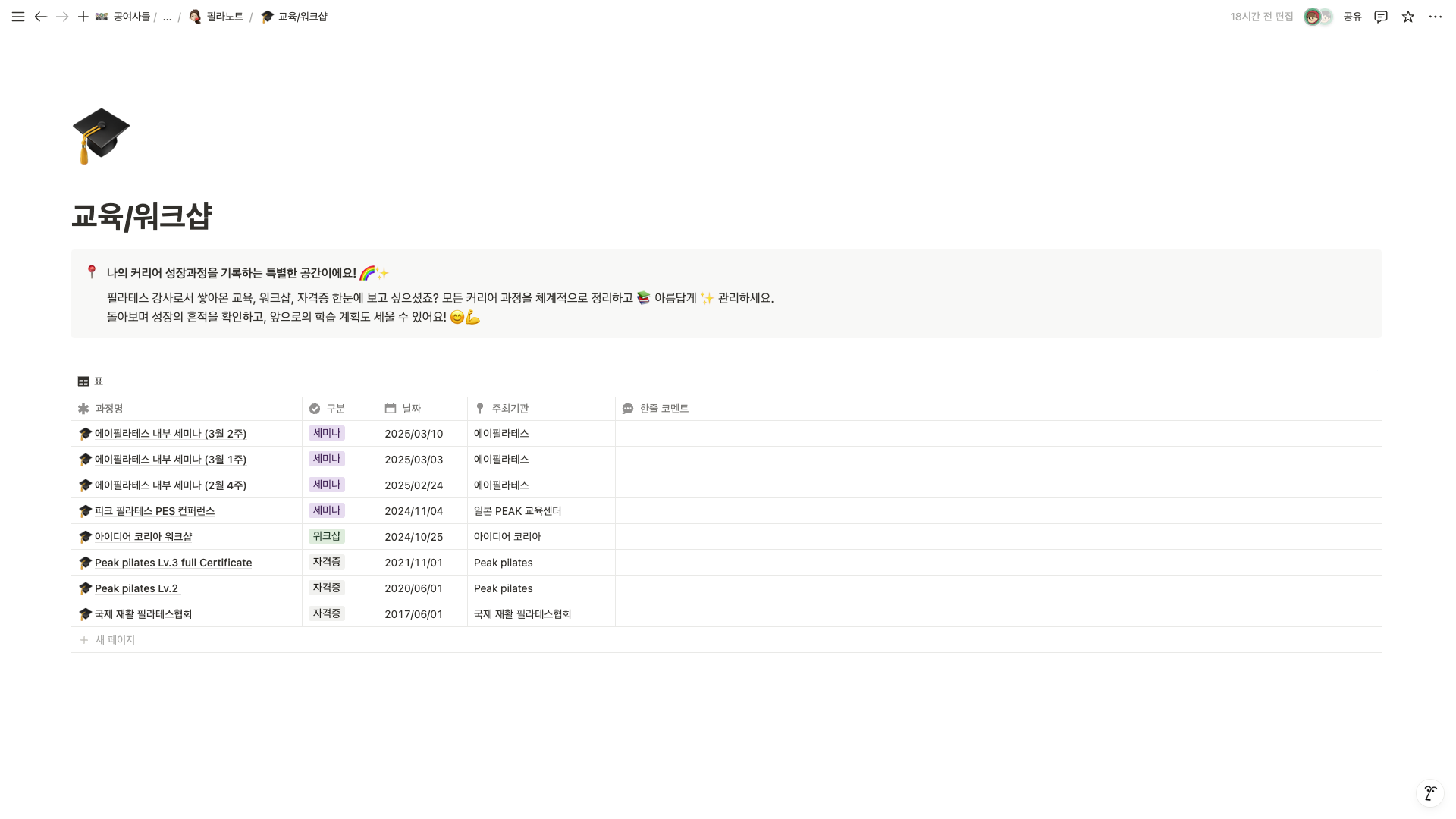Screen dimensions: 1456x819
Task: Open the Peak pilates Lv.2 page
Action: 136,588
